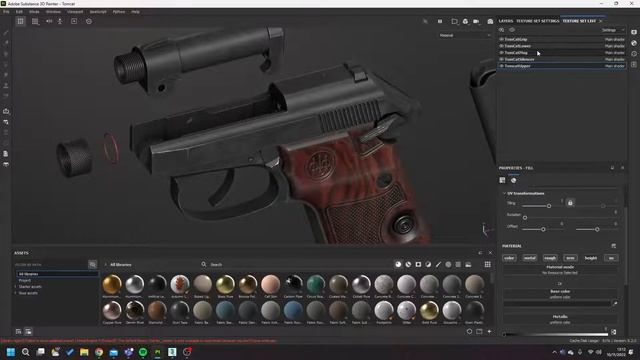This screenshot has height=360, width=640.
Task: Open fill projection settings icon in Properties
Action: click(x=502, y=180)
